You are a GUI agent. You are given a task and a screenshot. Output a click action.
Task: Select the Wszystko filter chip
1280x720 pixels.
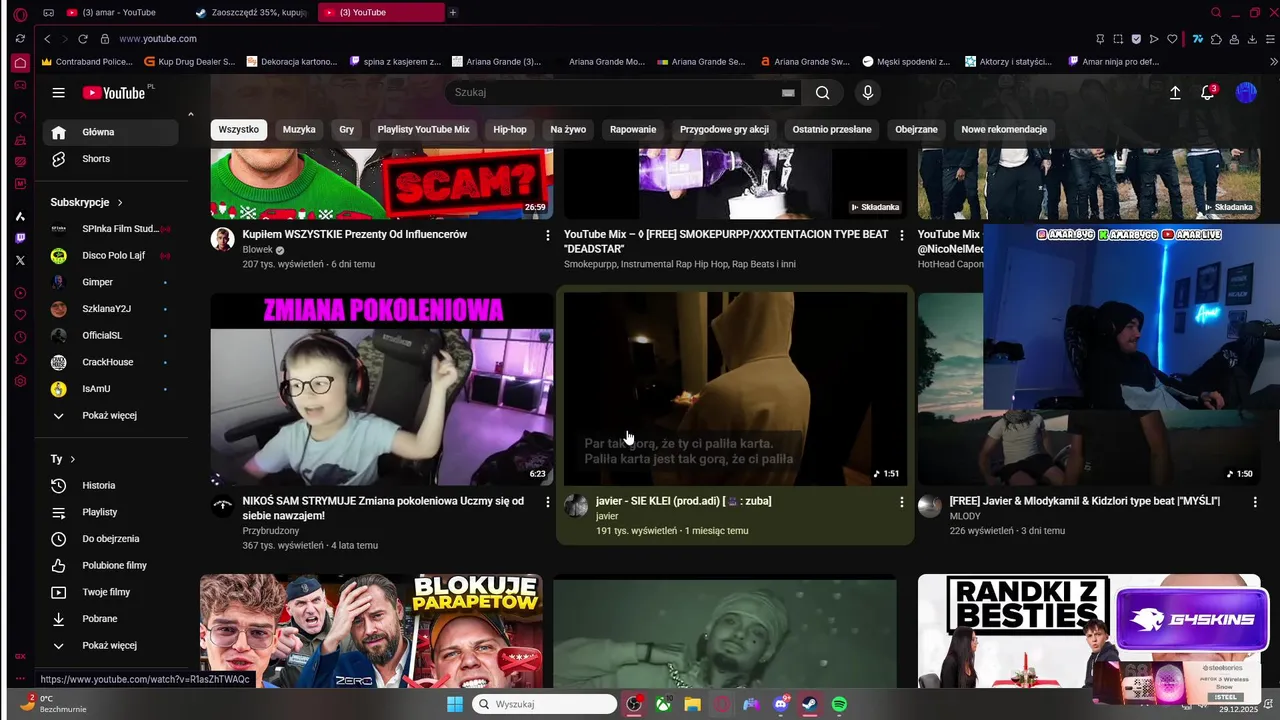239,130
